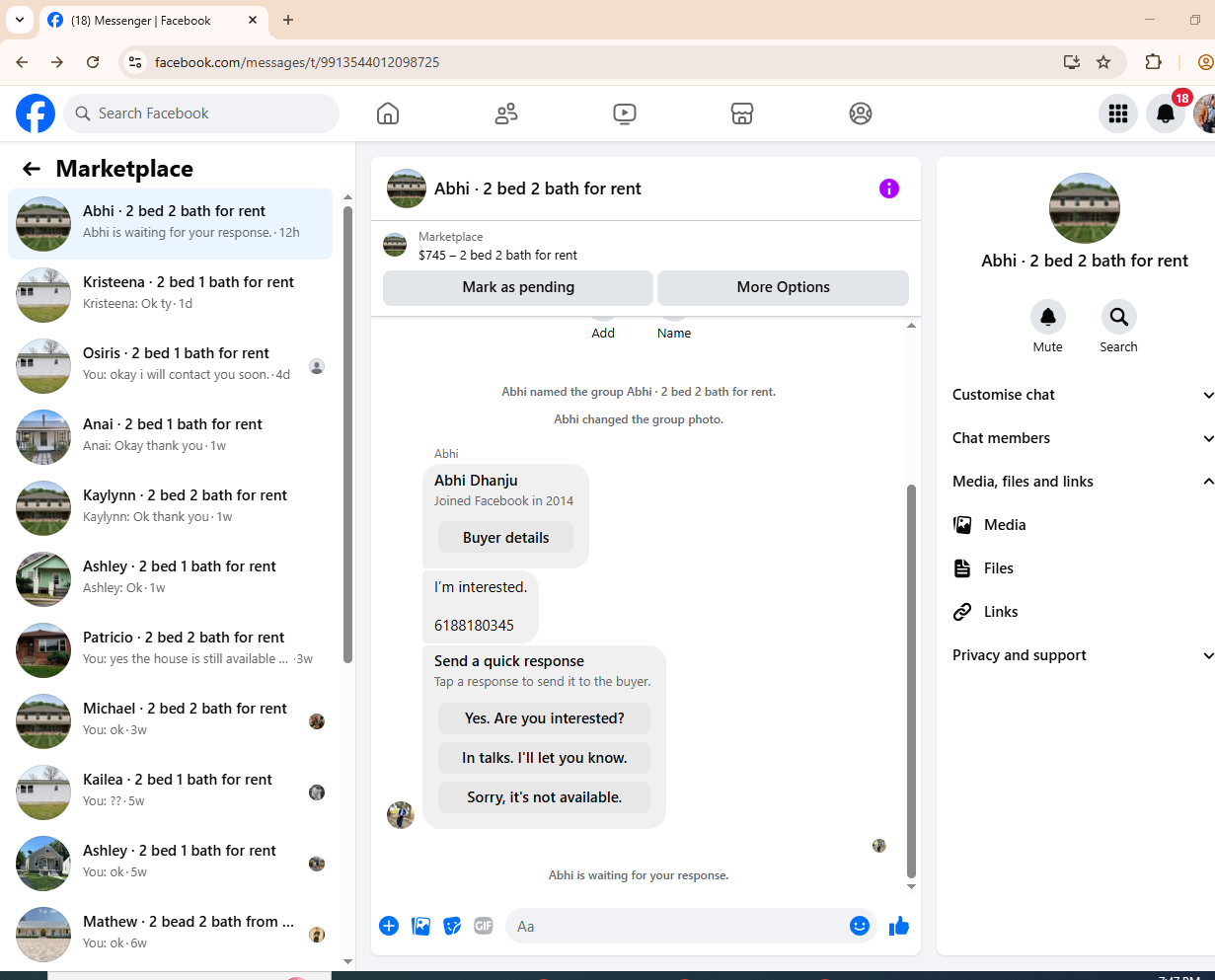This screenshot has width=1215, height=980.
Task: Open Osiris 2 bed 1 bath conversation
Action: click(x=171, y=366)
